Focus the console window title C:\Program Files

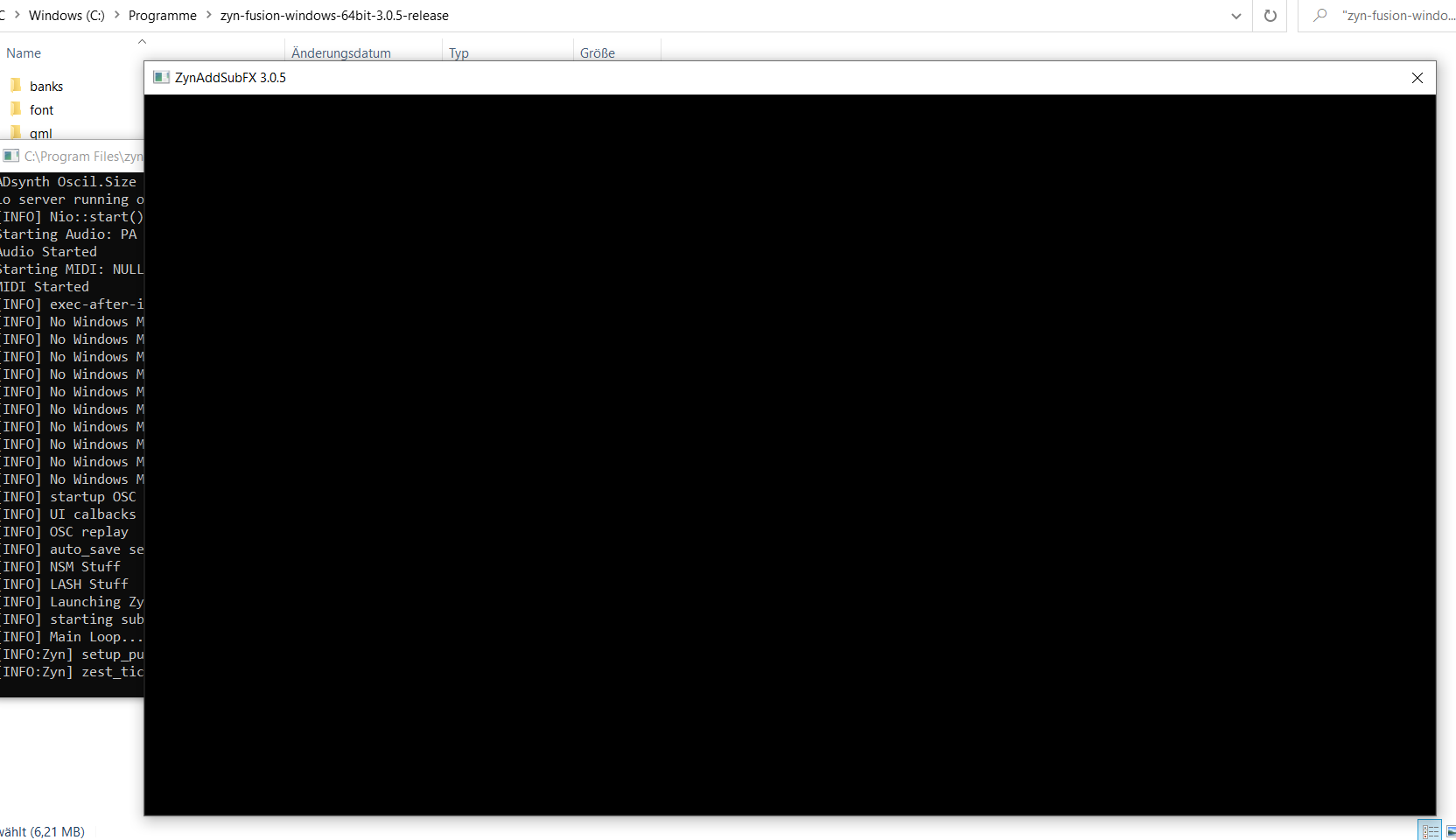83,156
